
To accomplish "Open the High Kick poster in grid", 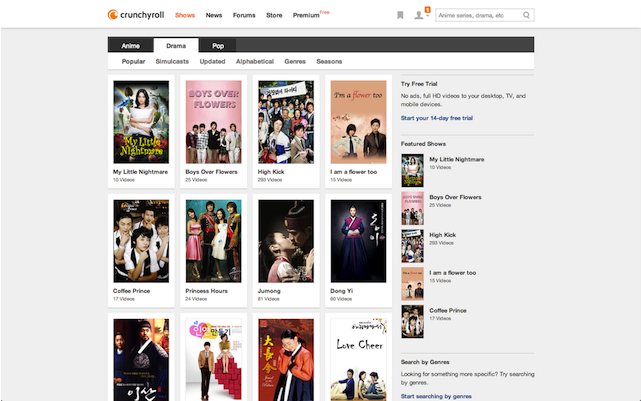I will (286, 122).
